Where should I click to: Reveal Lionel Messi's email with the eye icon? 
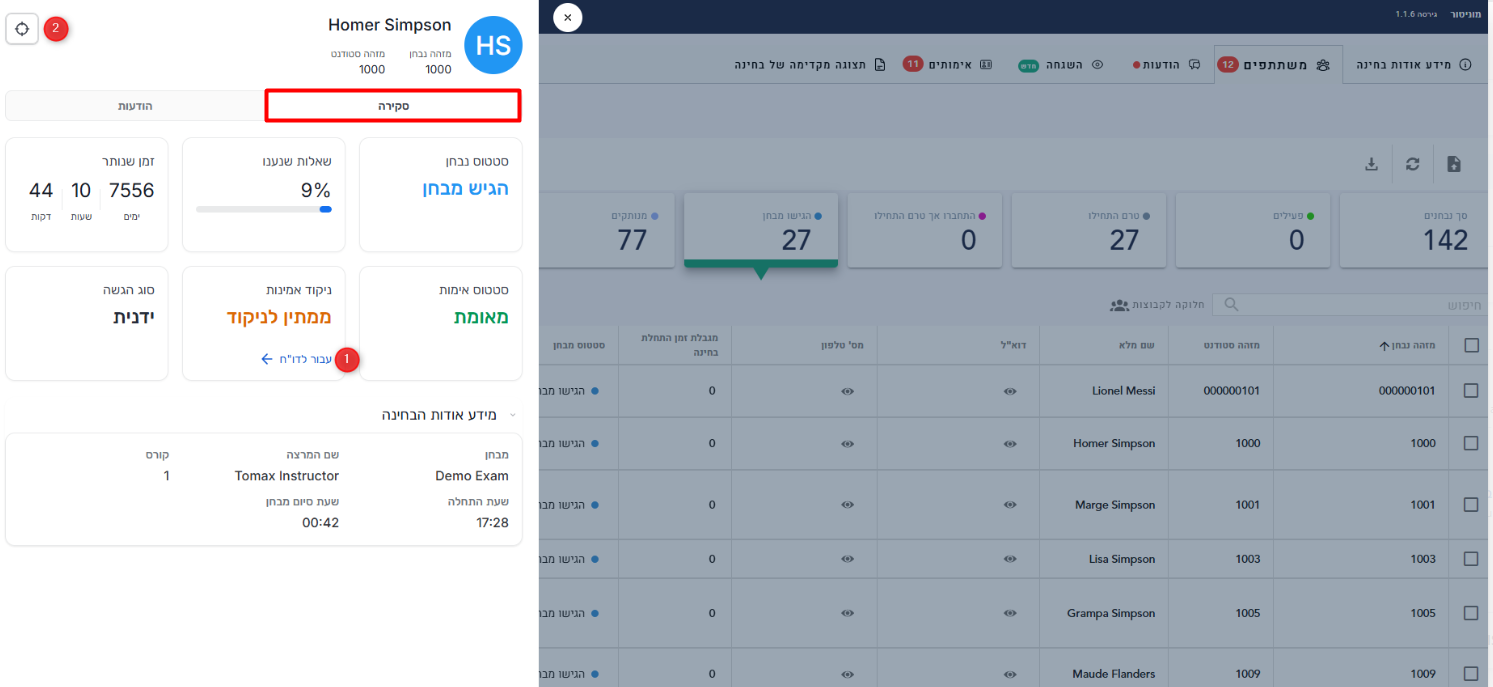(x=1010, y=391)
